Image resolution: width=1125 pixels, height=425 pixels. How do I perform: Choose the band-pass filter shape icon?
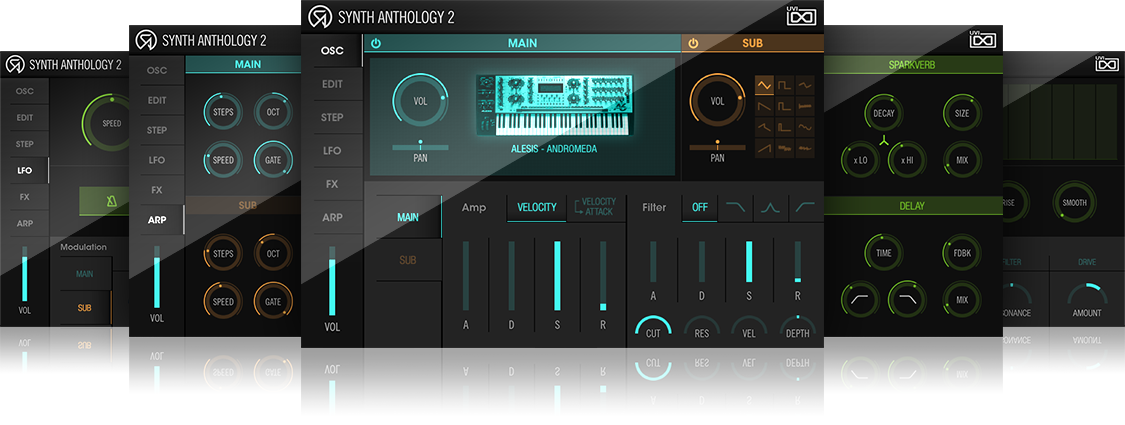[x=771, y=207]
